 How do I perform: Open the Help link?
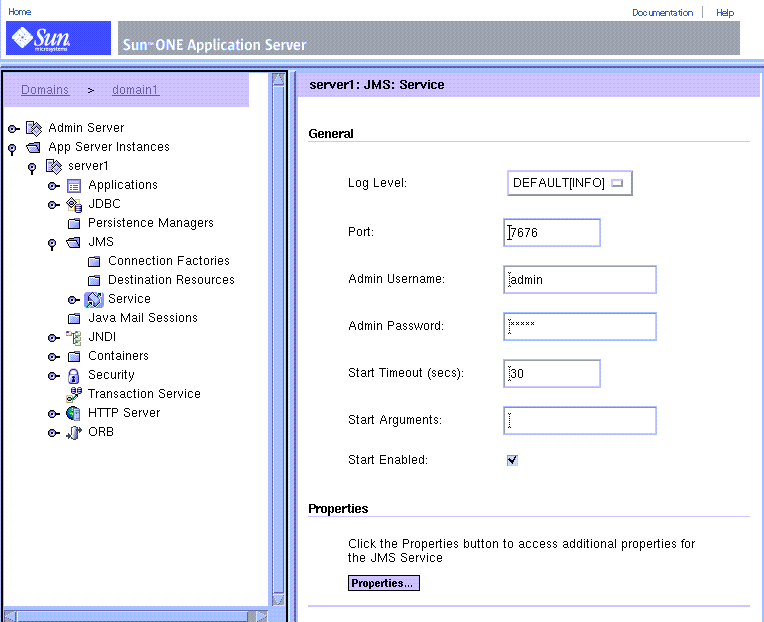(x=725, y=13)
